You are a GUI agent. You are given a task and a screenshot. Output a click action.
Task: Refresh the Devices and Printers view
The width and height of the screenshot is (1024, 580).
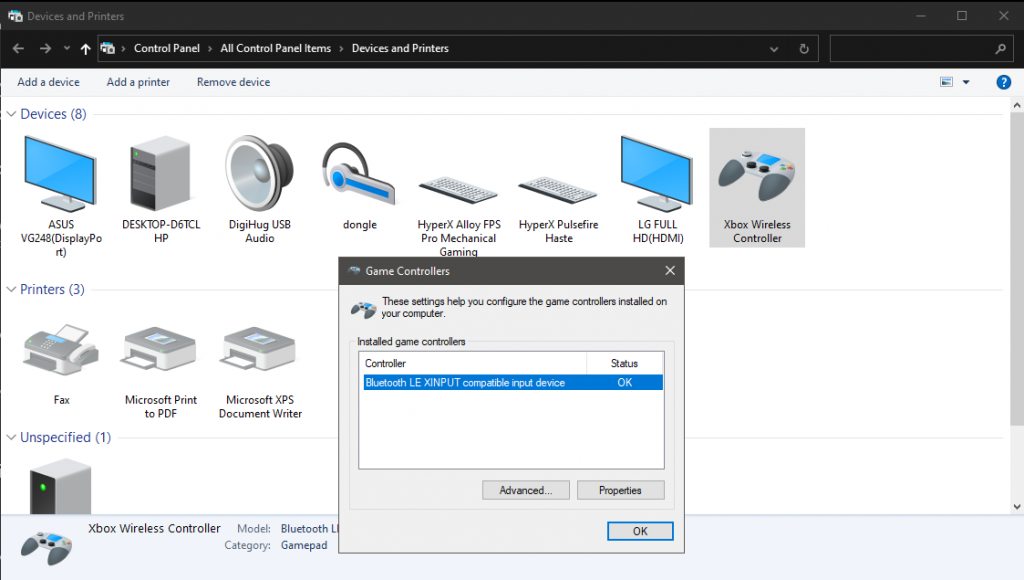point(804,48)
